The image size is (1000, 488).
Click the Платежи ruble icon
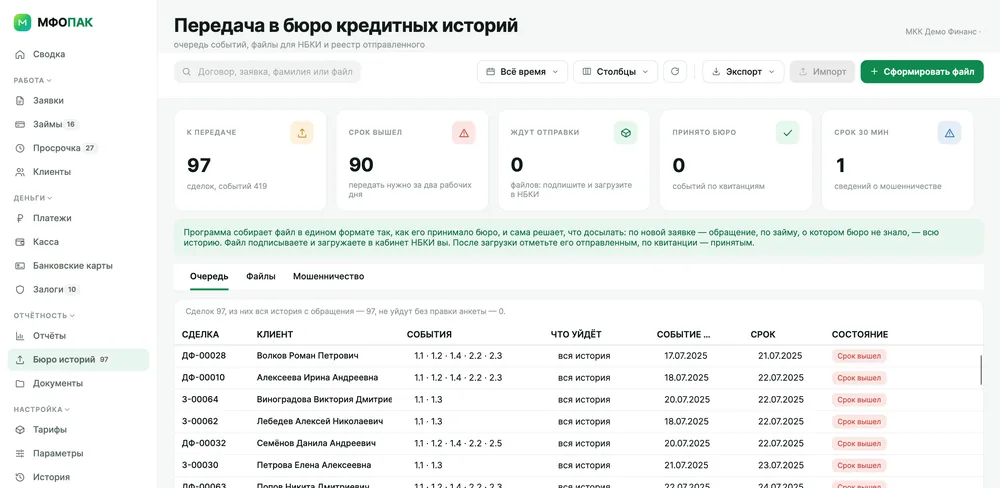click(20, 218)
